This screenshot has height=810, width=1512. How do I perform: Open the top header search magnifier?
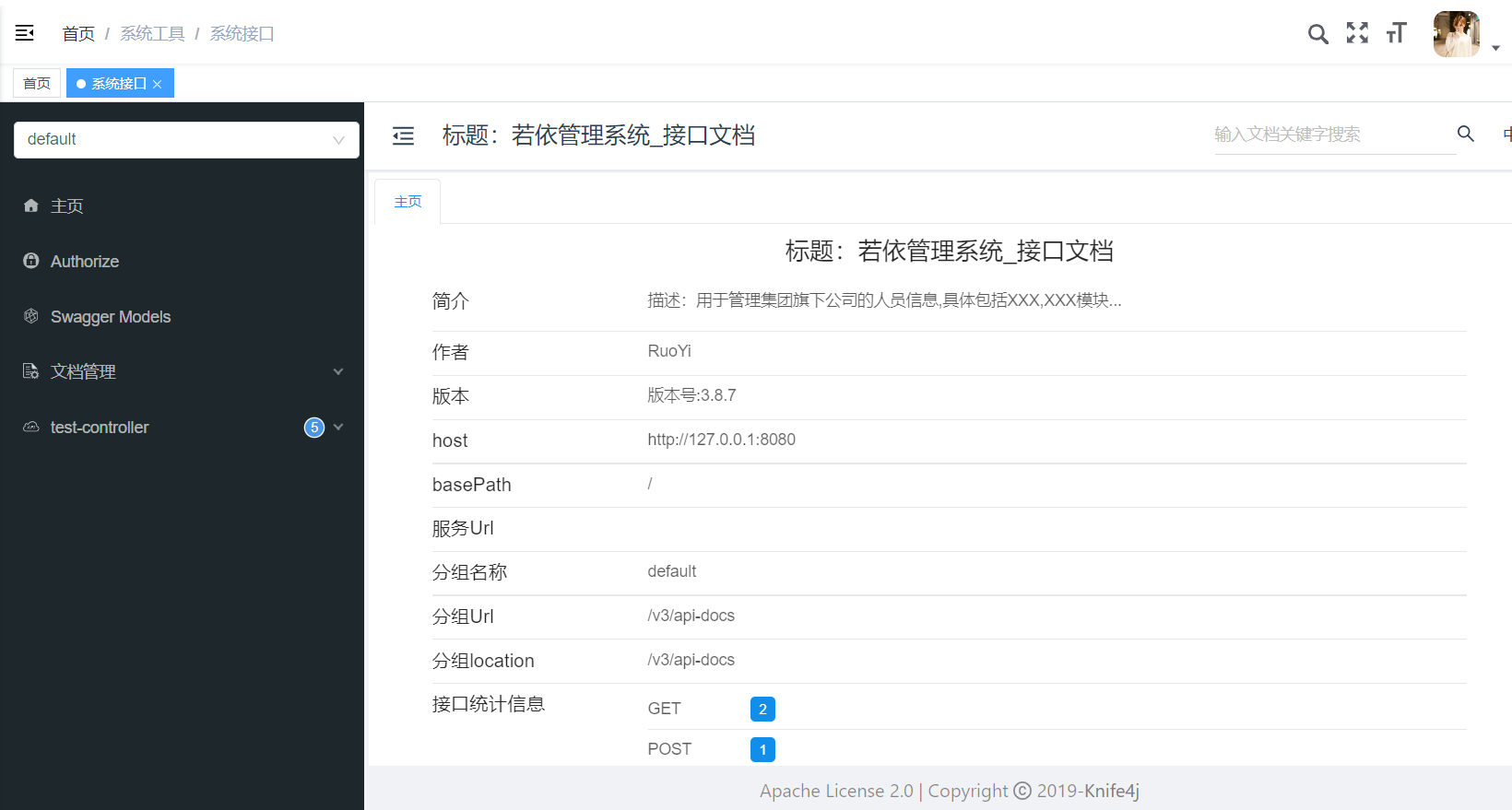point(1317,34)
